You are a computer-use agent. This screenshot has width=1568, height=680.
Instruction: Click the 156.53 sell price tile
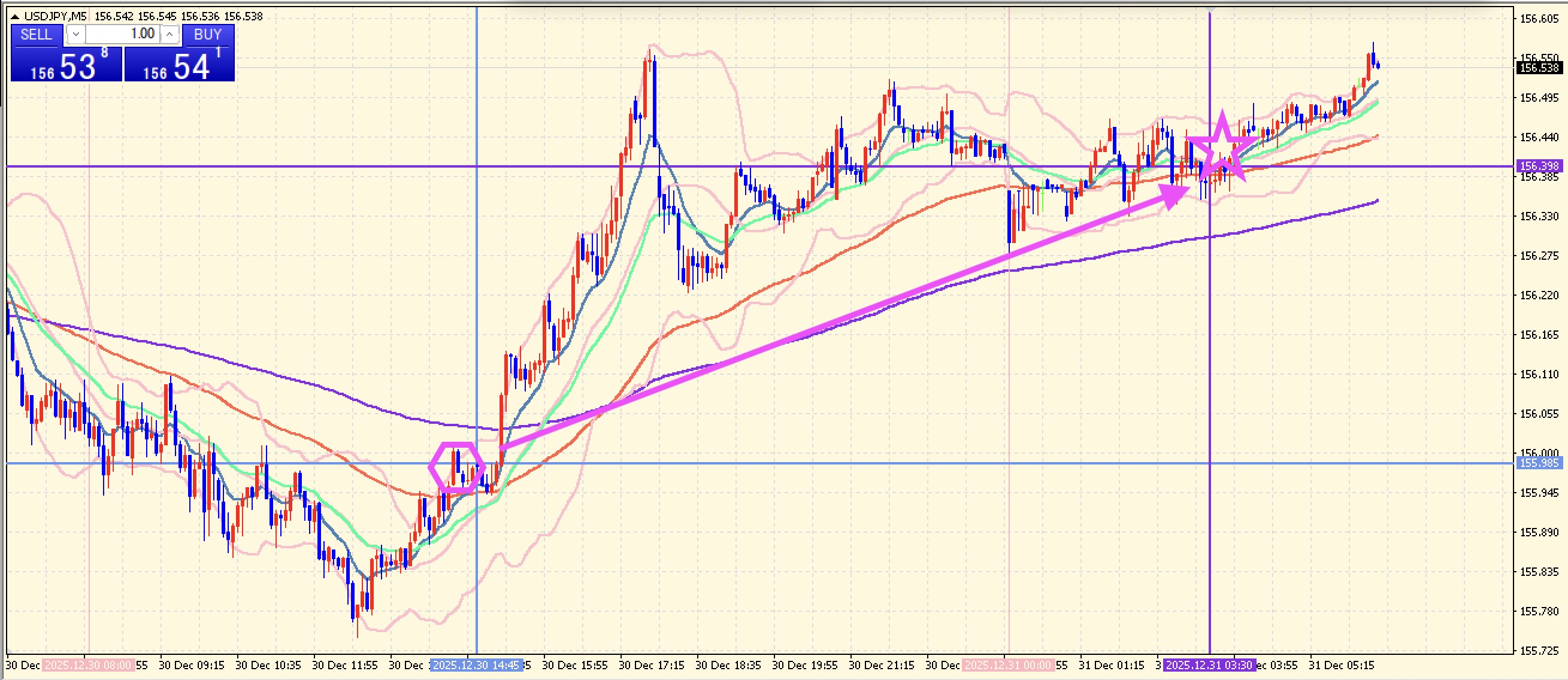click(x=66, y=65)
